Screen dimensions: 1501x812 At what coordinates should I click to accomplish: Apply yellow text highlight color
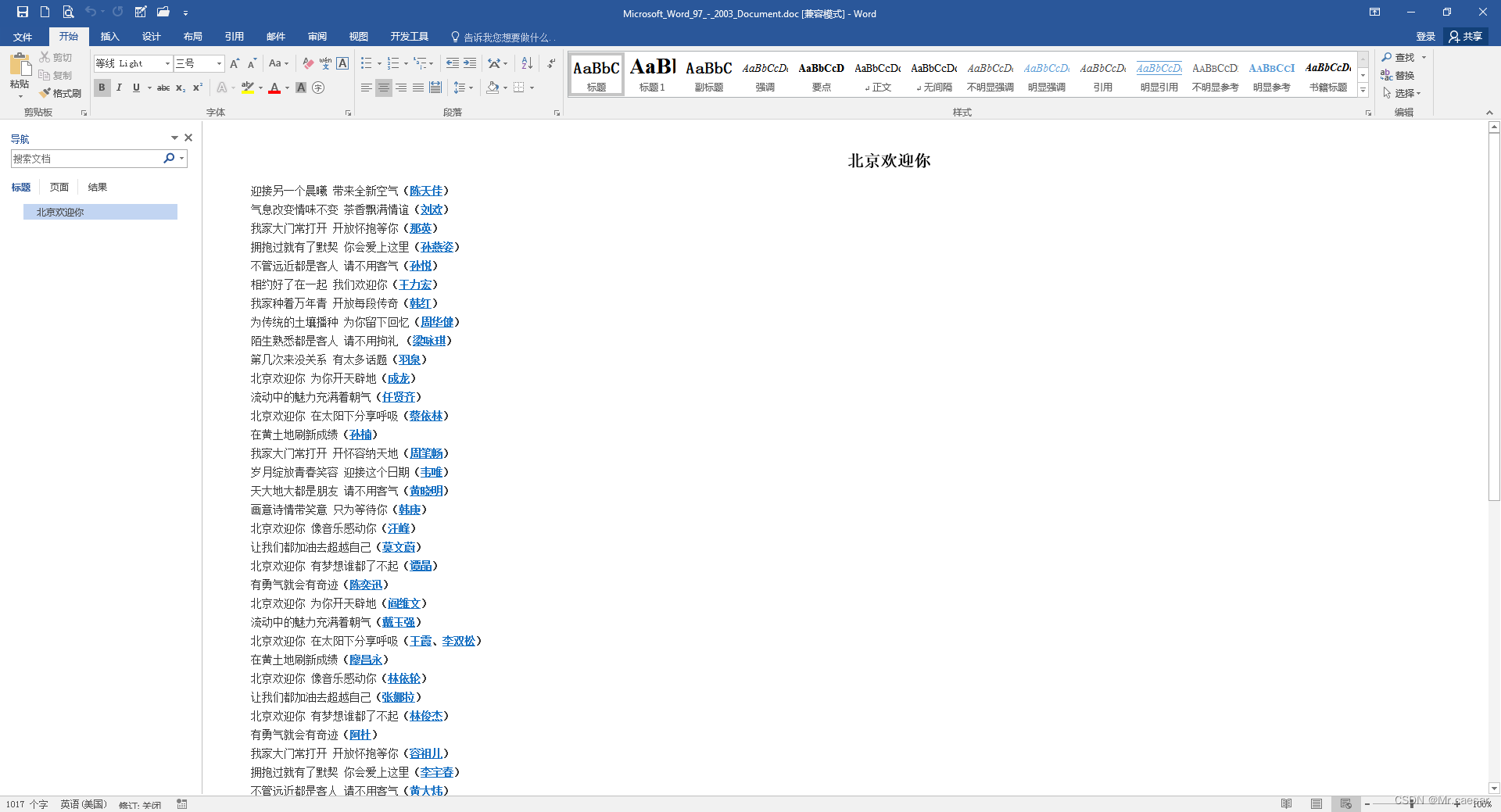click(x=248, y=88)
